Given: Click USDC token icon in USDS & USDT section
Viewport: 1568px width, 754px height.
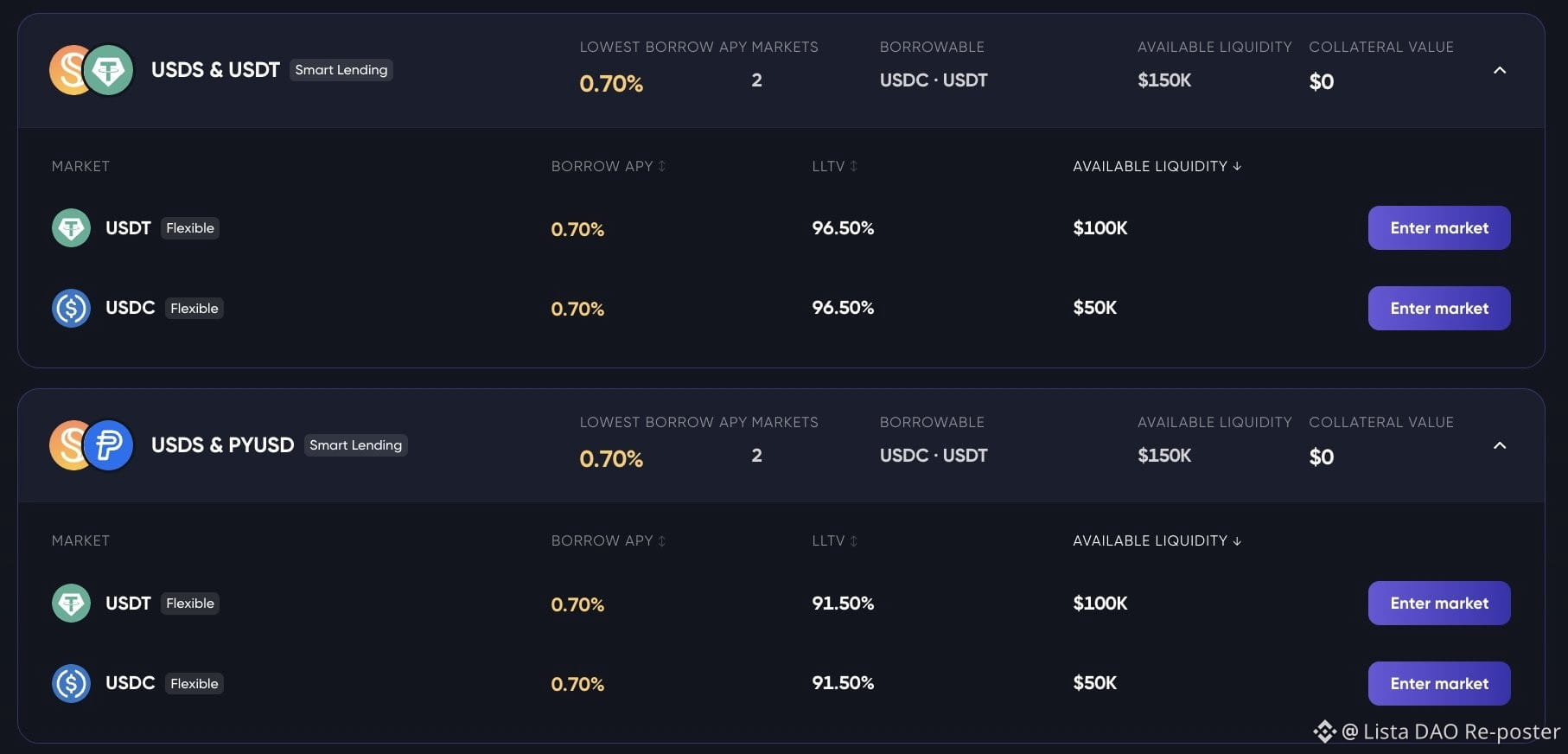Looking at the screenshot, I should coord(71,309).
